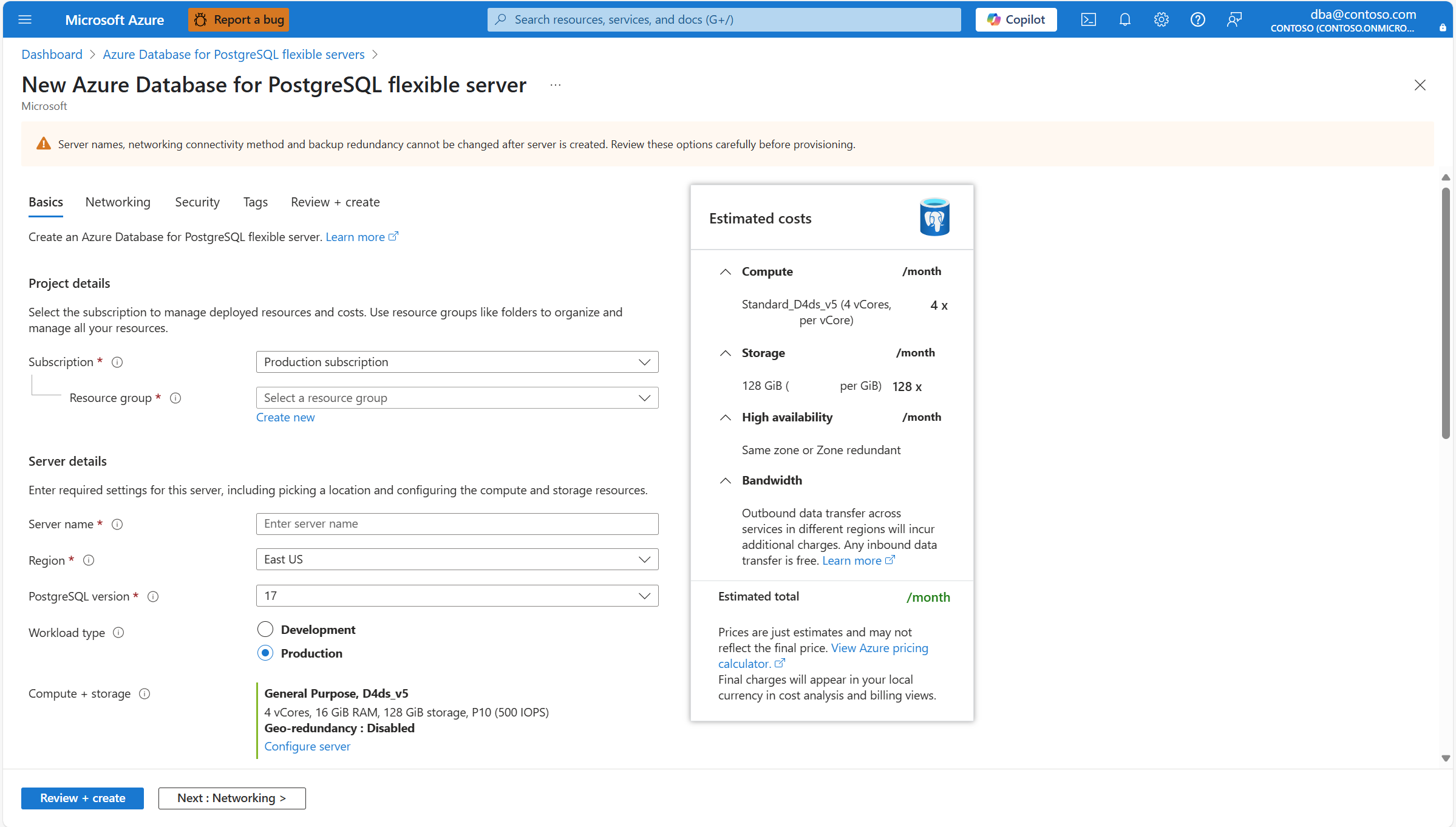Click the Subscription info icon

coord(117,362)
